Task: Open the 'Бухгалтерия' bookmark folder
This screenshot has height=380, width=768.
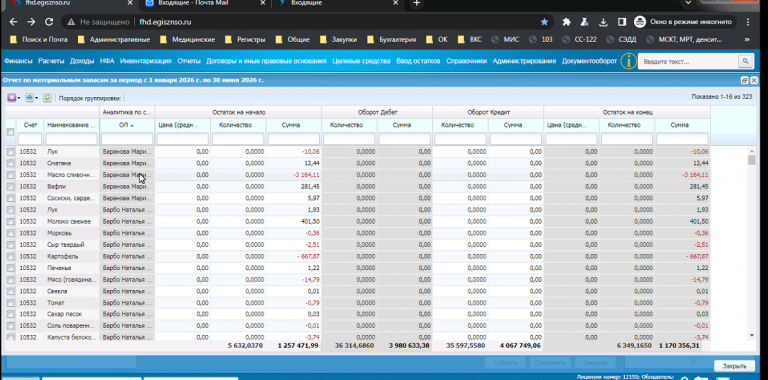Action: pyautogui.click(x=392, y=40)
